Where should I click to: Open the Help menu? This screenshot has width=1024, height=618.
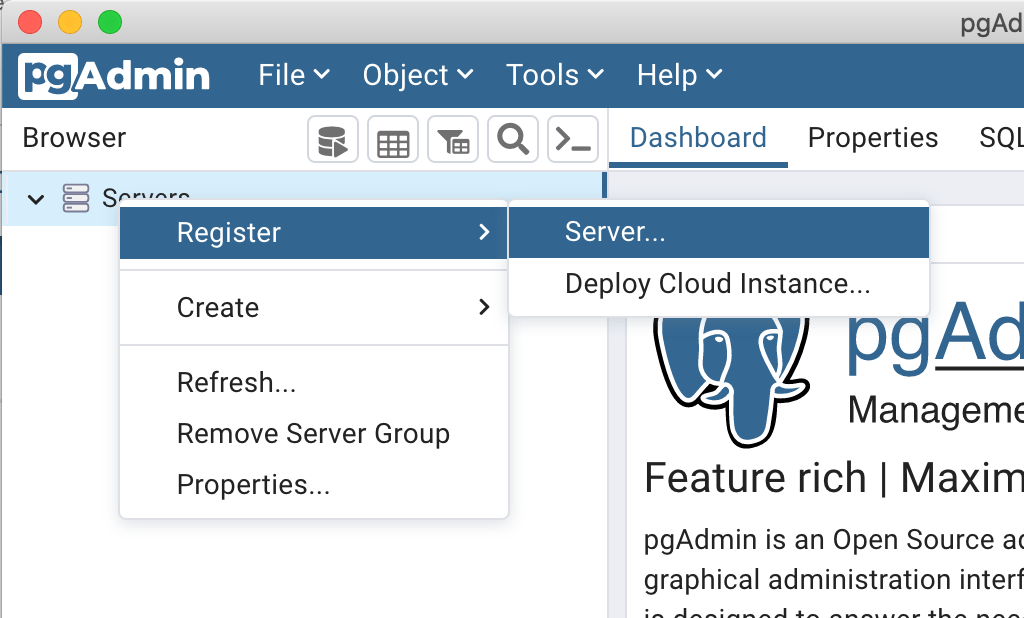click(679, 76)
